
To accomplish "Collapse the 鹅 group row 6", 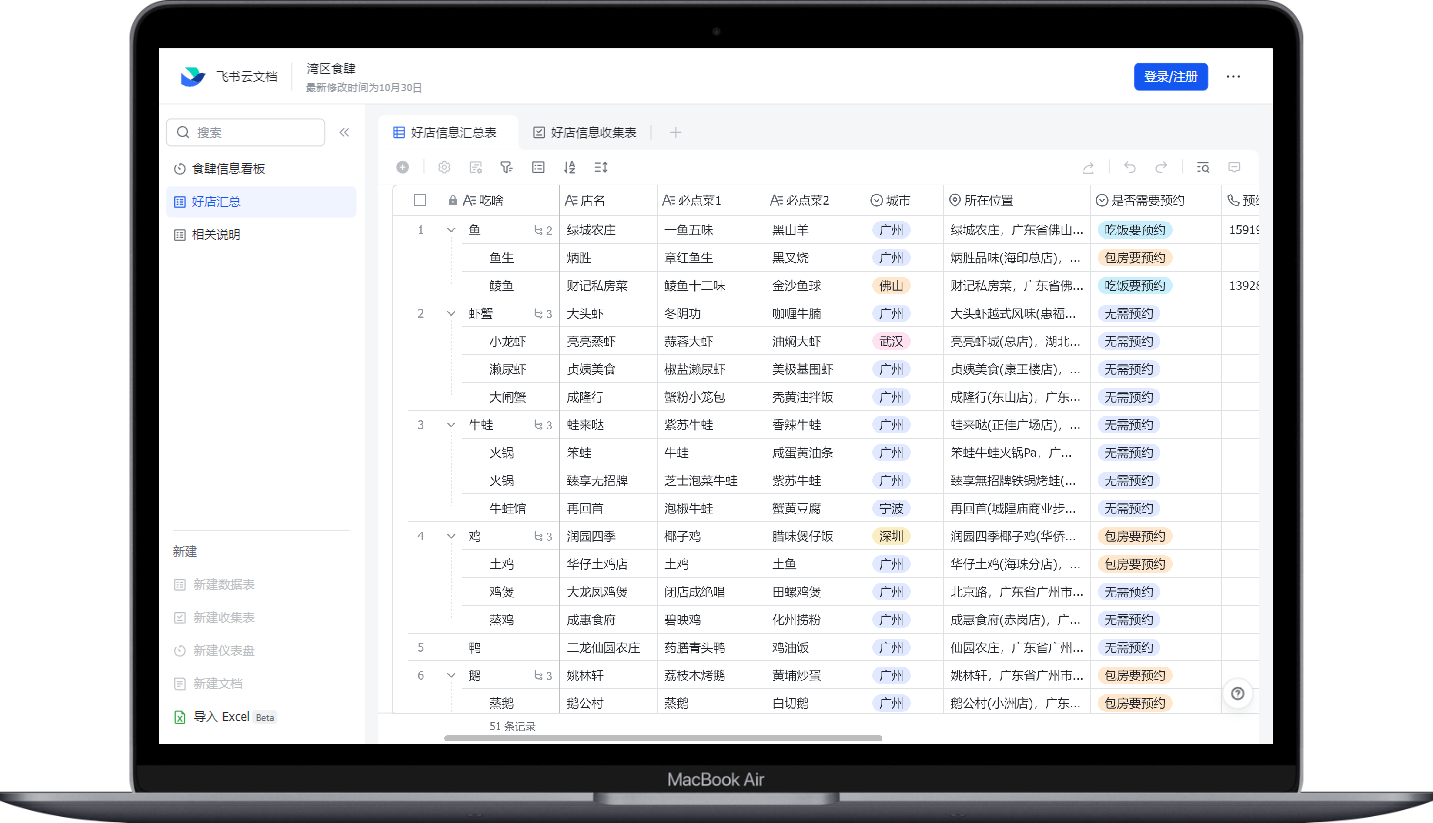I will [451, 676].
